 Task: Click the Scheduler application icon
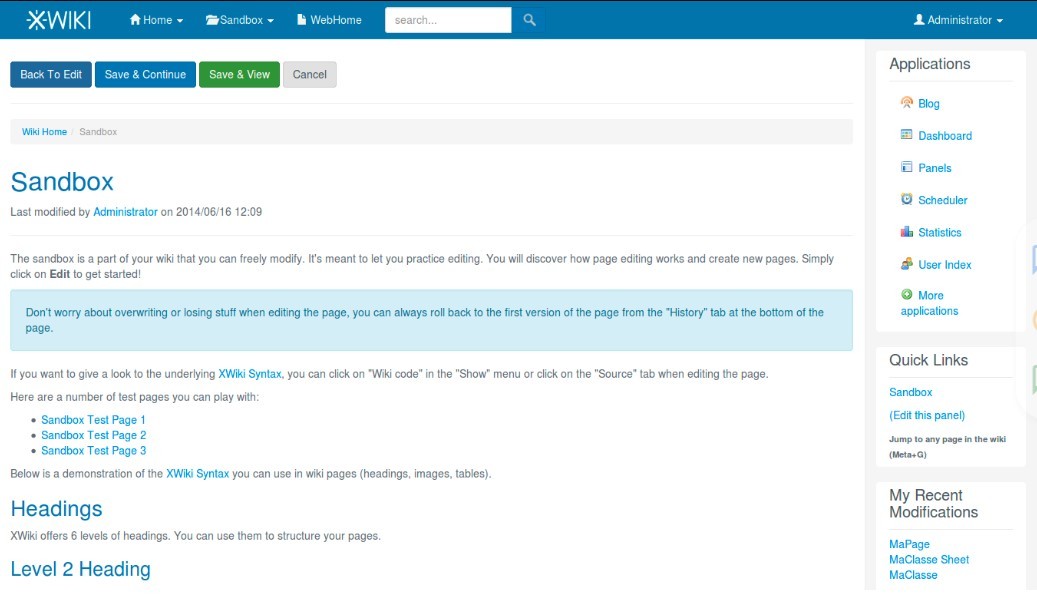coord(907,199)
